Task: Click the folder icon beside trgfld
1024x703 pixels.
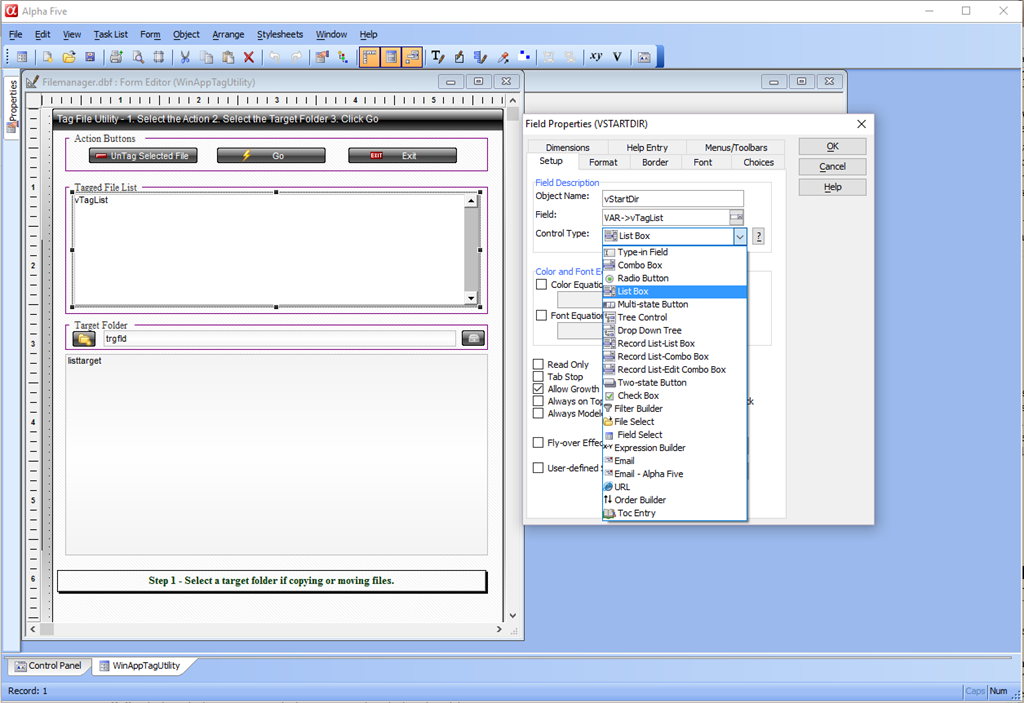Action: coord(84,338)
